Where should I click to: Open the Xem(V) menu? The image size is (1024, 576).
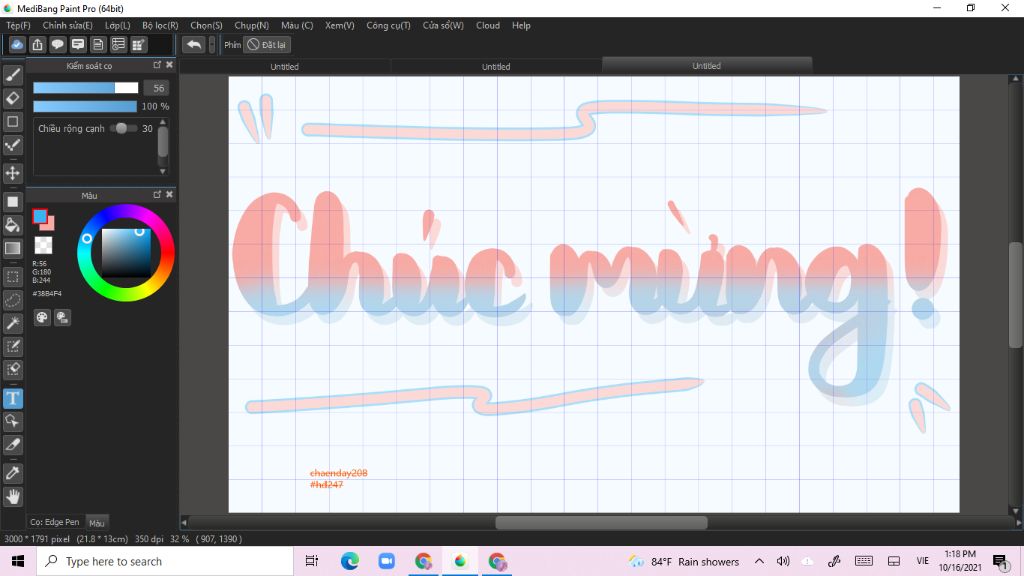coord(340,25)
